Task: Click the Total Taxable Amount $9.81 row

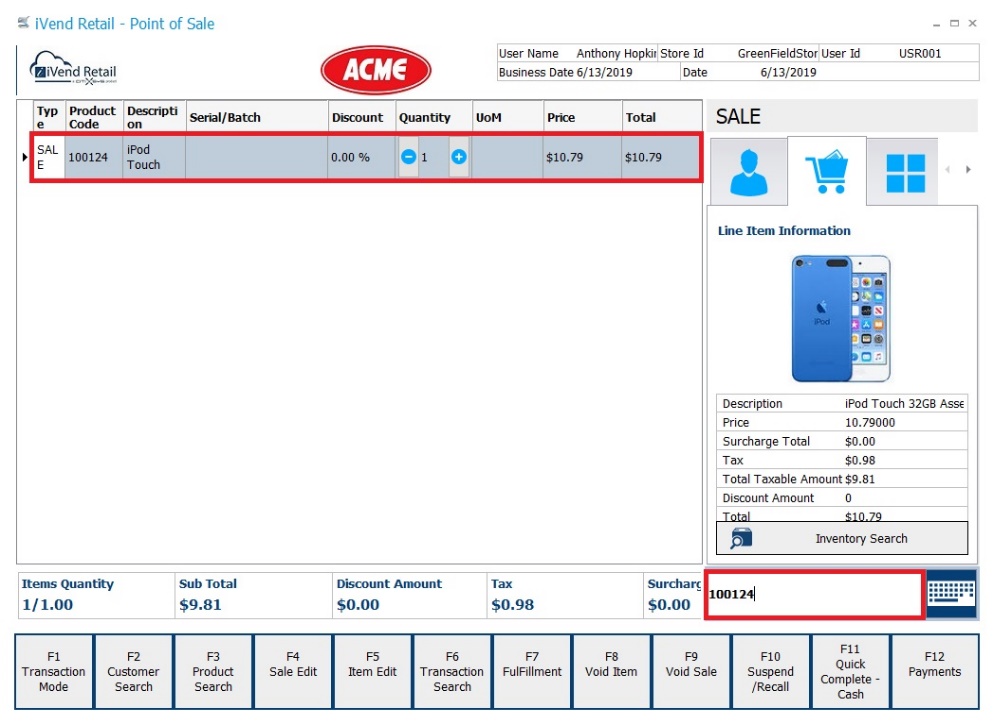Action: click(x=842, y=479)
